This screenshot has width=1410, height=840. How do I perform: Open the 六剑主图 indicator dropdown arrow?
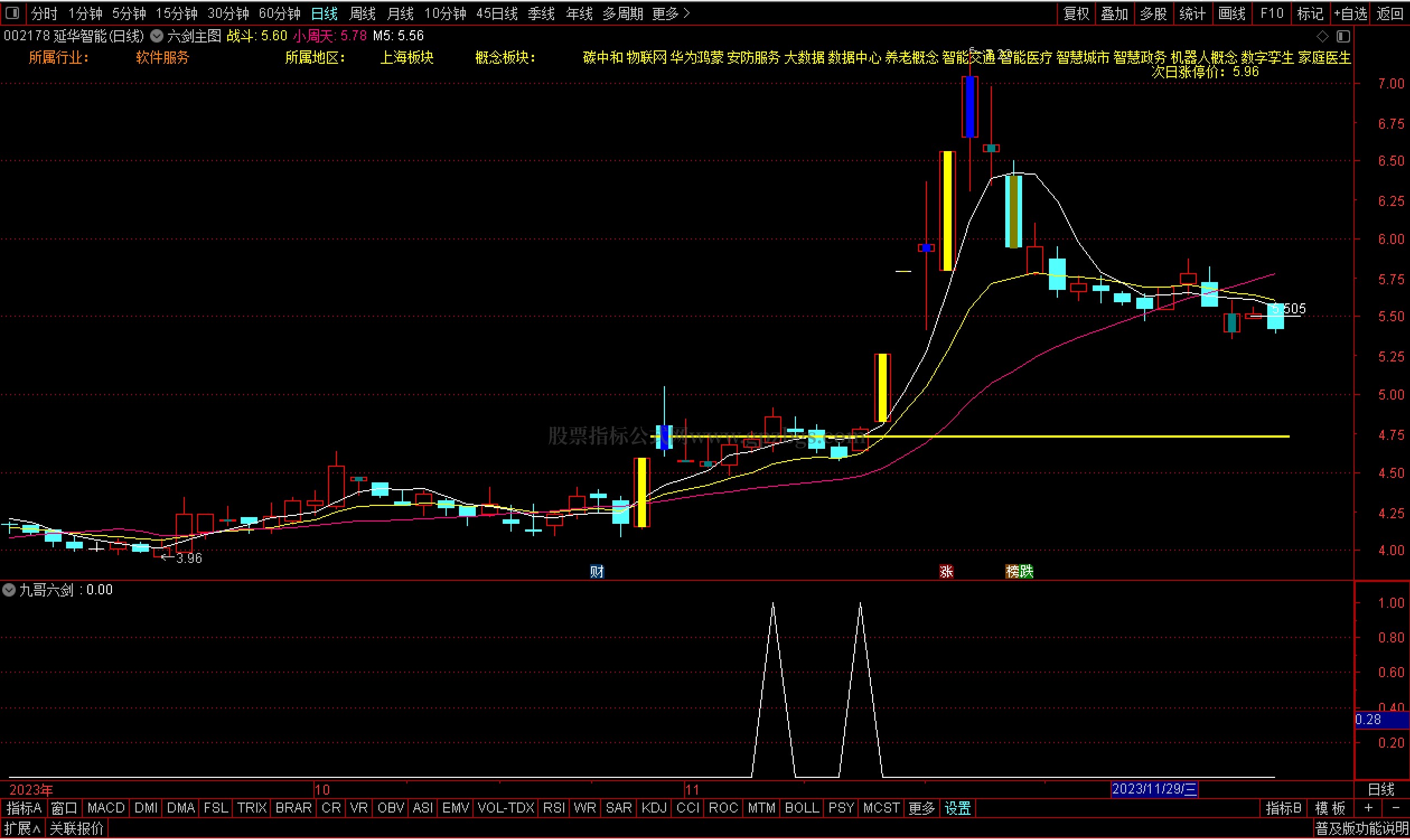tap(157, 36)
